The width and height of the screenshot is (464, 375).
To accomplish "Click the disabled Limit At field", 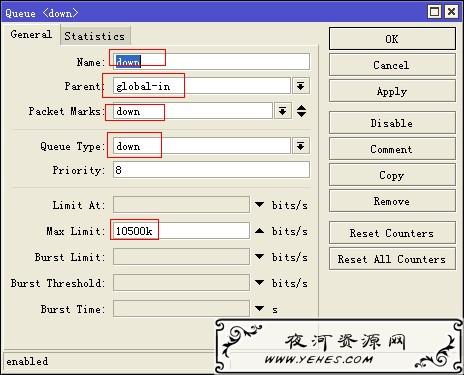I will coord(181,204).
